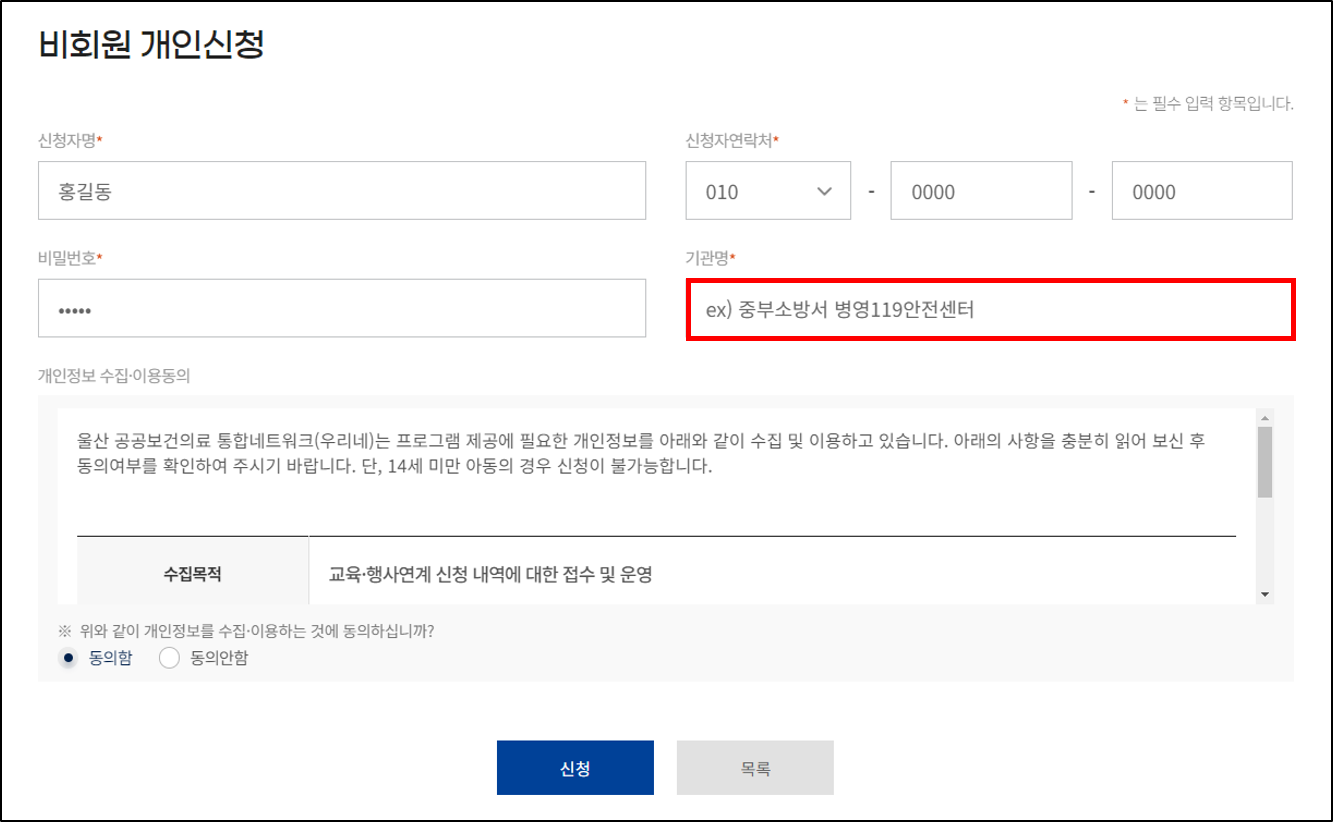Click the 비밀번호 password field
Screen dimensions: 1333x822
coord(341,308)
